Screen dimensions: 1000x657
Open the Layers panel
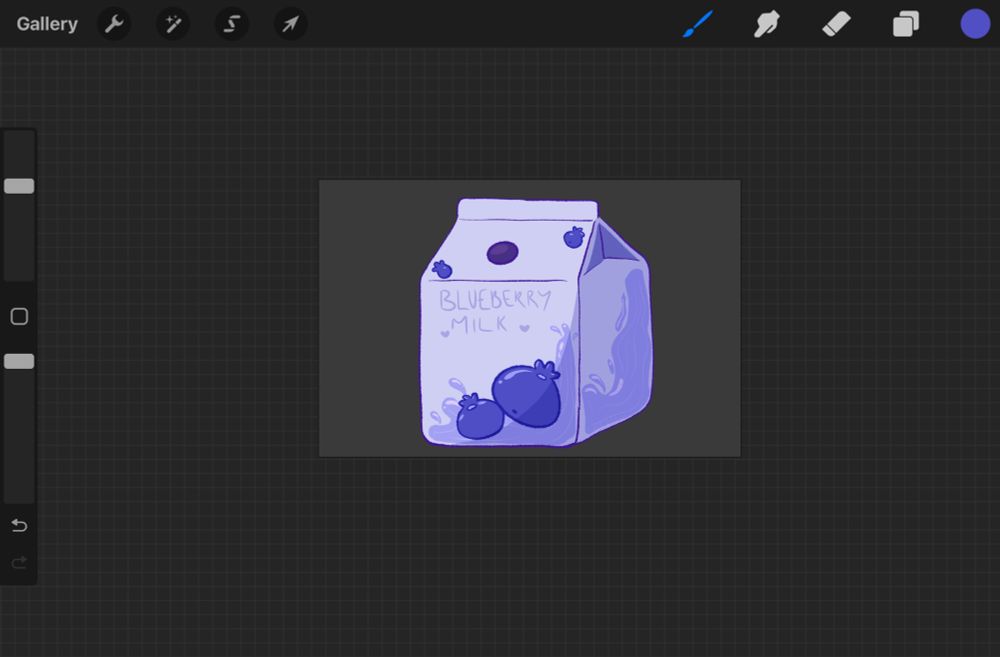point(905,24)
